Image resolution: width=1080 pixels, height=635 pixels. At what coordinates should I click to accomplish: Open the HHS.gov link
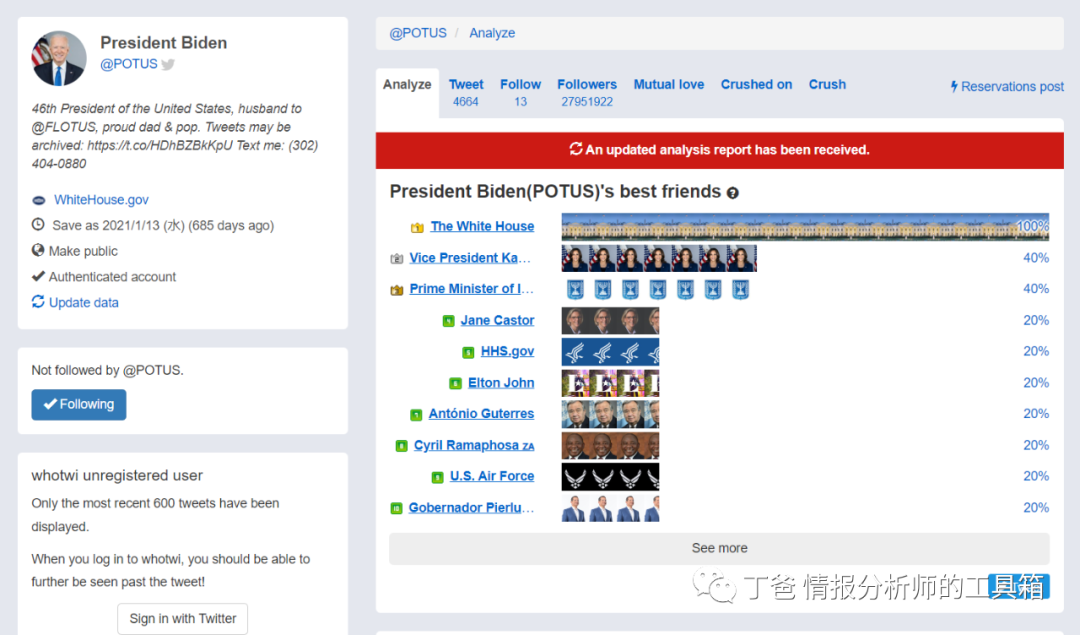point(508,351)
